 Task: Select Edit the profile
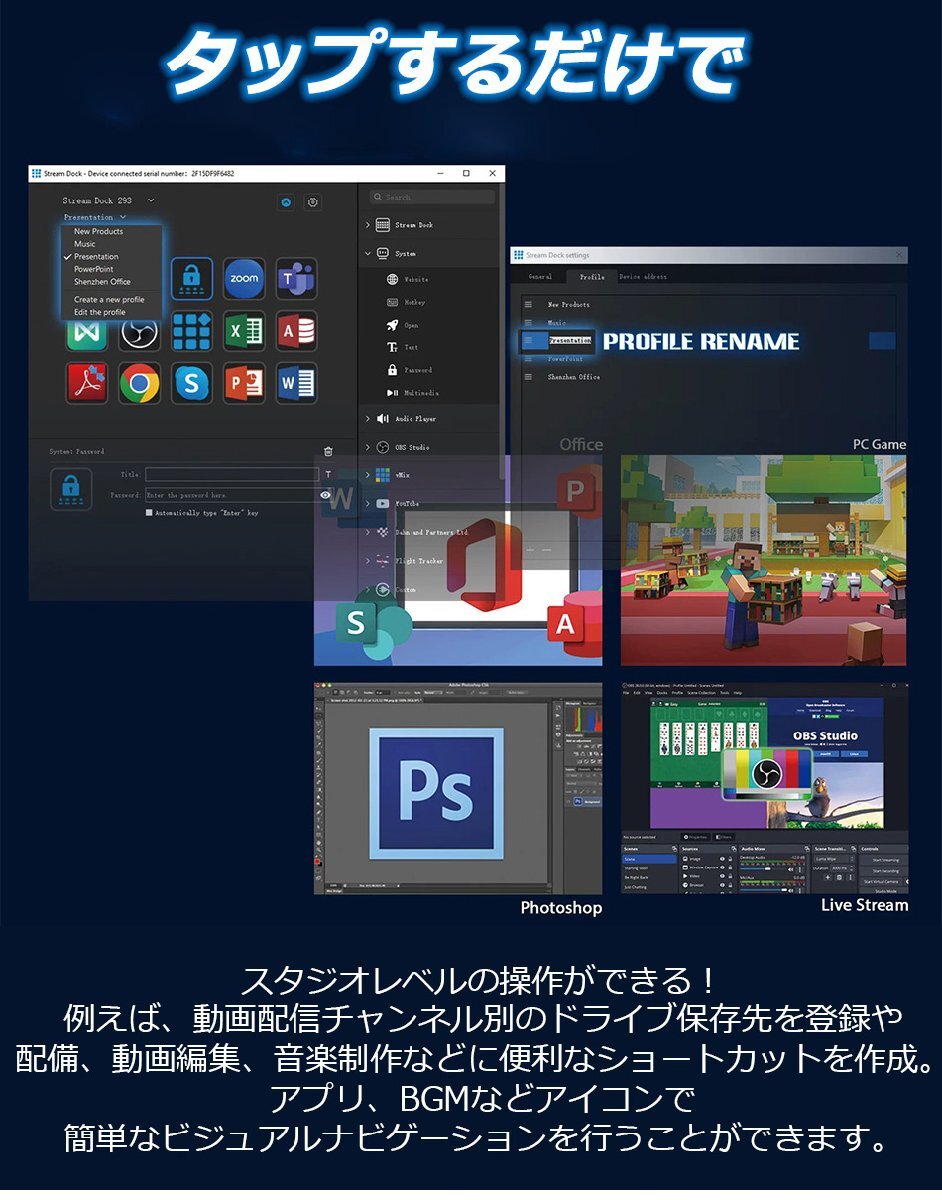(100, 312)
